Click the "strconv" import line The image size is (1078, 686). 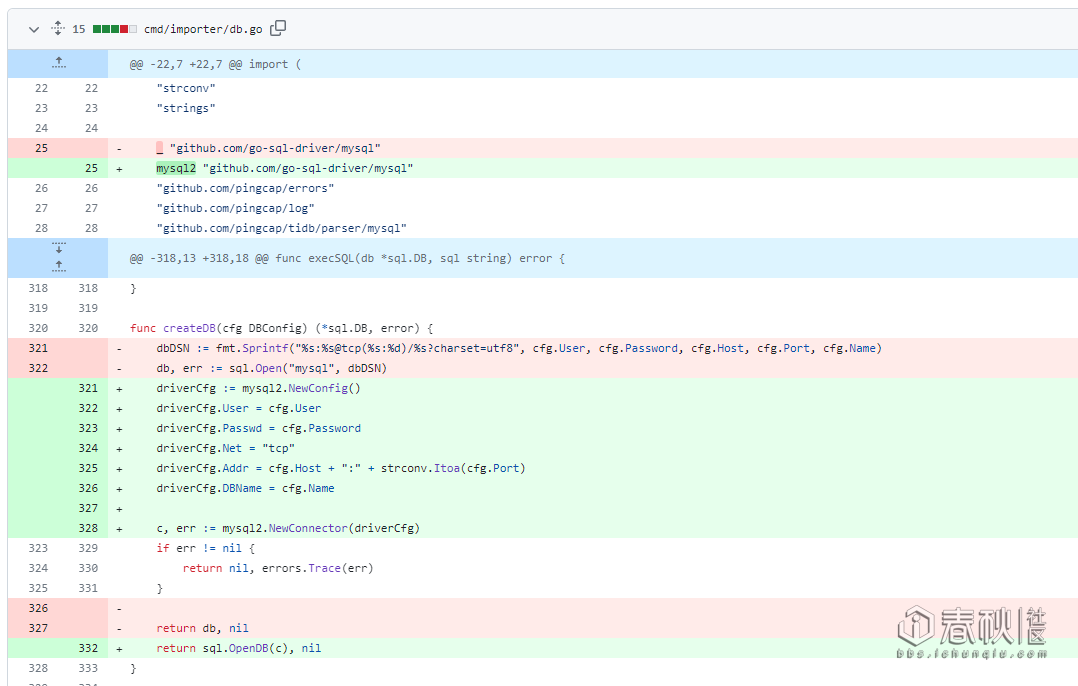point(186,88)
